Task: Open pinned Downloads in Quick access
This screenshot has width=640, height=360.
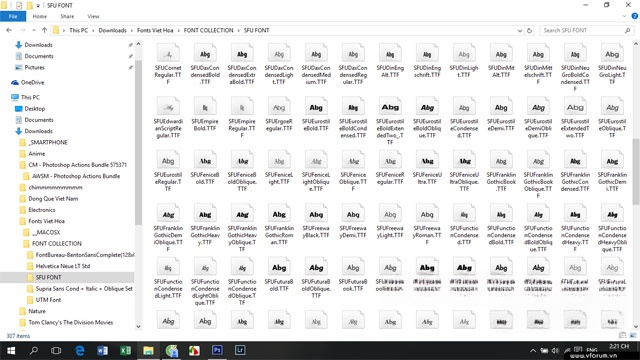Action: [x=38, y=45]
